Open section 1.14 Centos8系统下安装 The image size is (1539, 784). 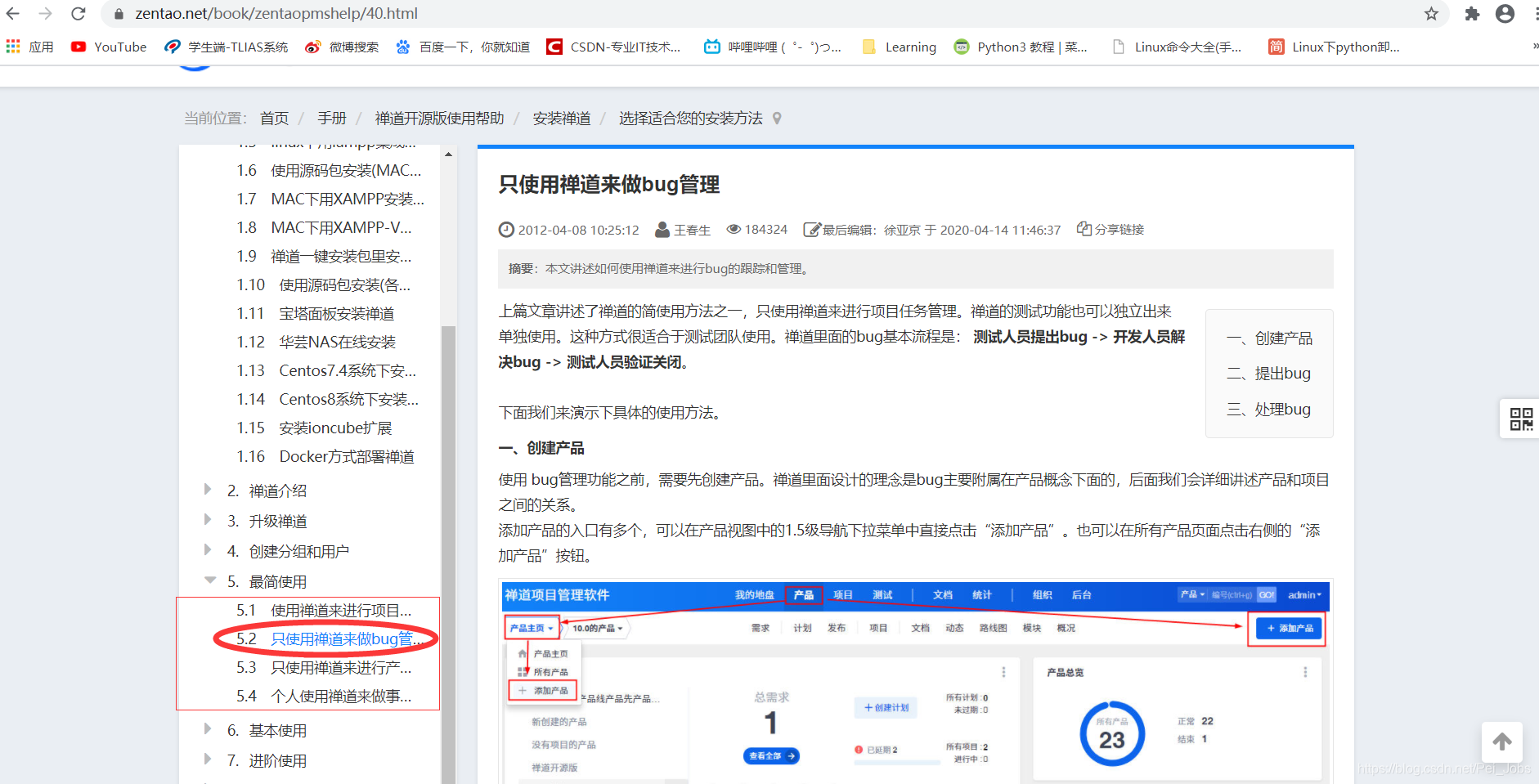point(328,400)
